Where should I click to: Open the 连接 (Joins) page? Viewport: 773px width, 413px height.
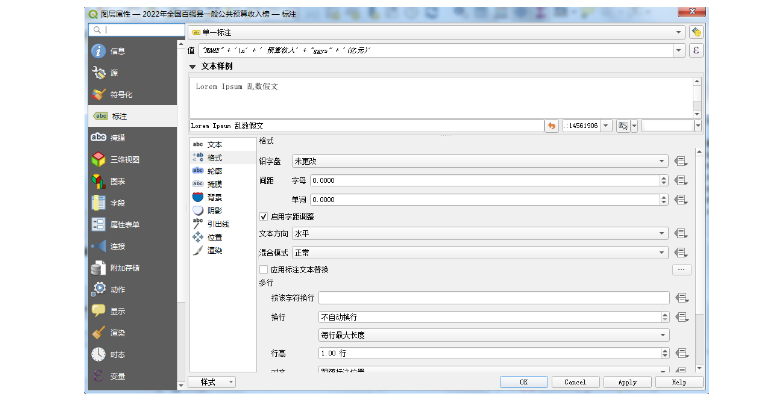point(132,246)
